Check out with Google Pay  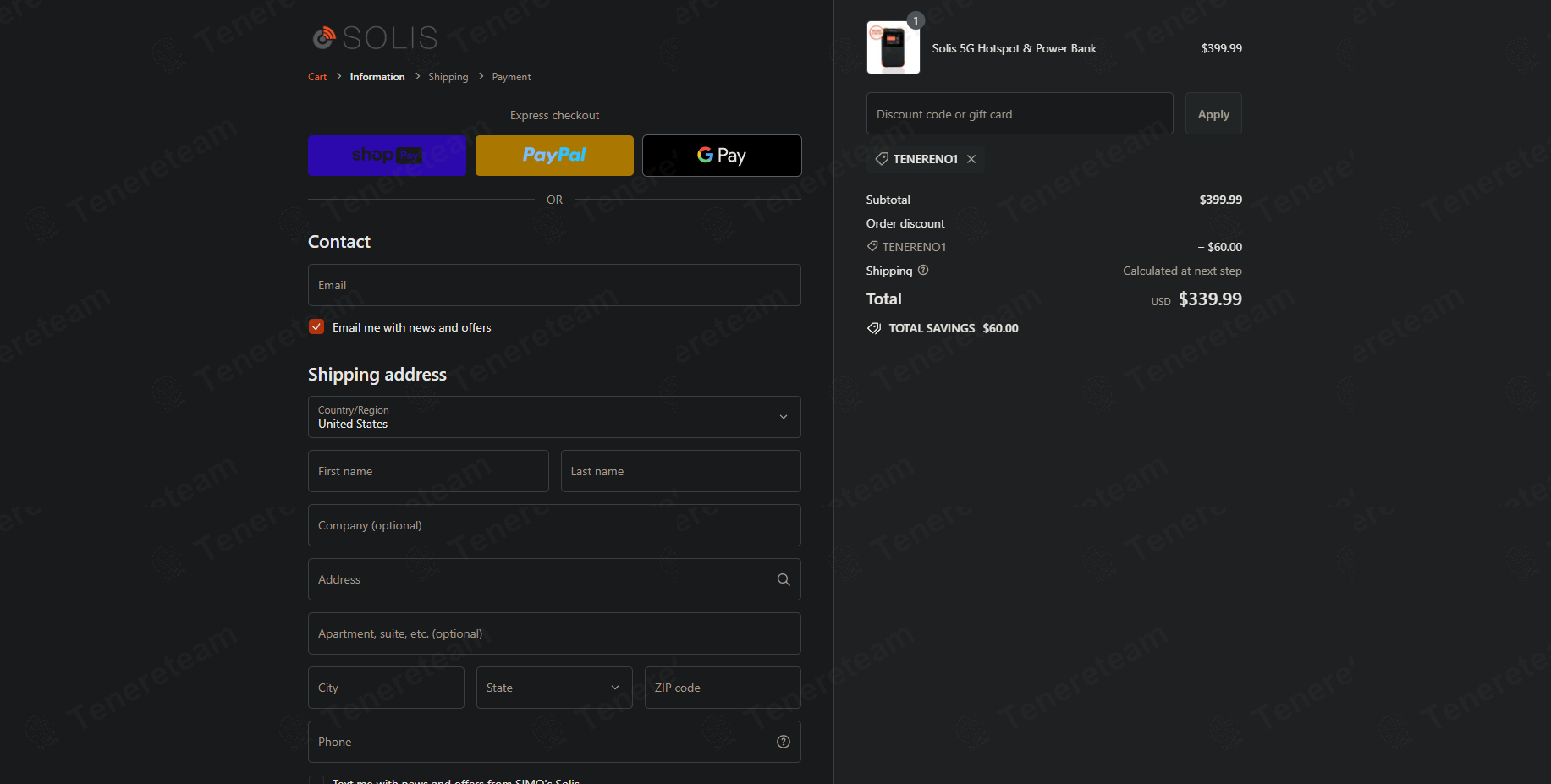coord(722,156)
